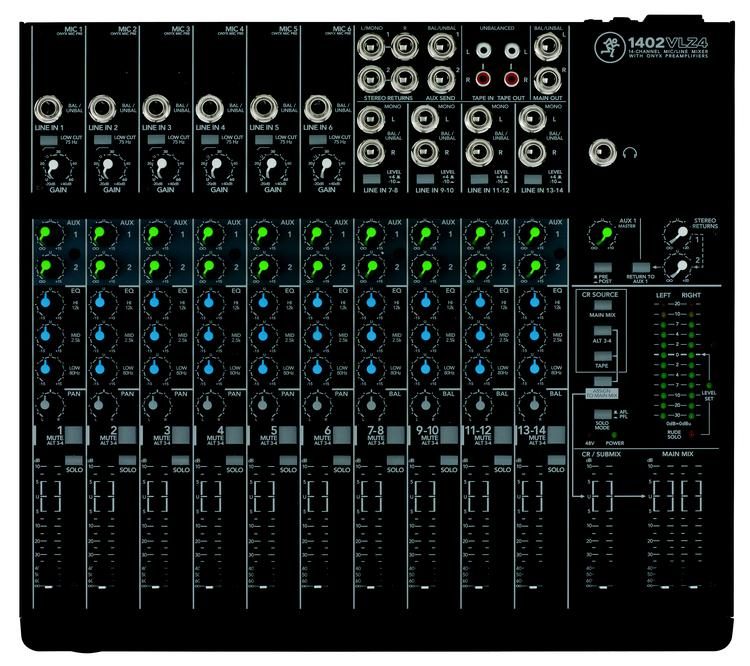Screen dimensions: 750x666
Task: Toggle the channel 5 Low Cut switch
Action: pyautogui.click(x=264, y=140)
